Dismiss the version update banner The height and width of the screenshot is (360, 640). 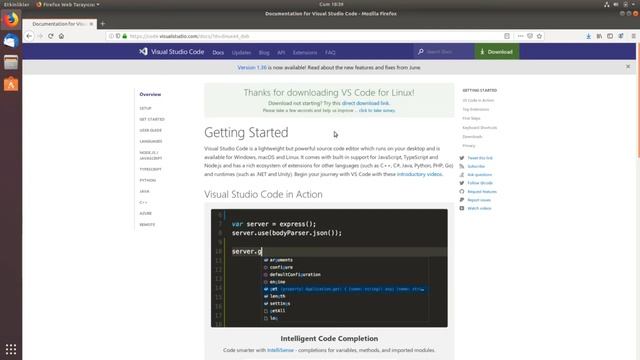pos(628,67)
